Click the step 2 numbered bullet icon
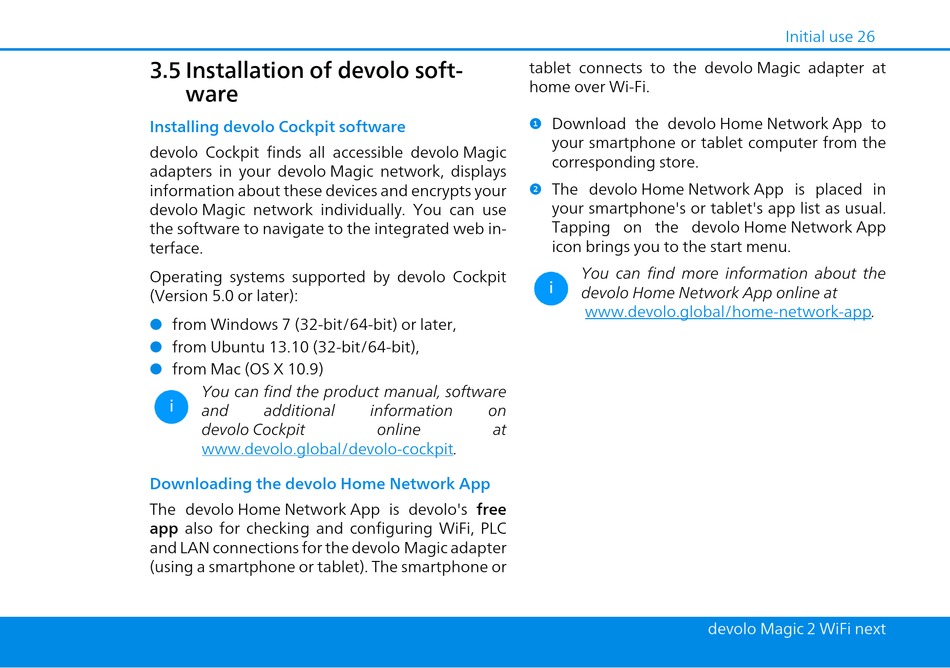Screen dimensions: 950x668 536,189
